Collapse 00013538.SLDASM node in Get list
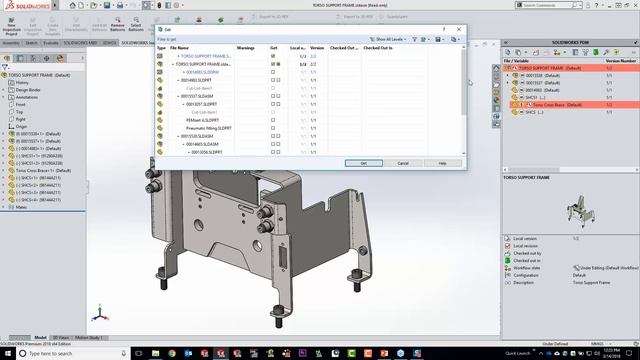The height and width of the screenshot is (360, 640). tap(178, 136)
